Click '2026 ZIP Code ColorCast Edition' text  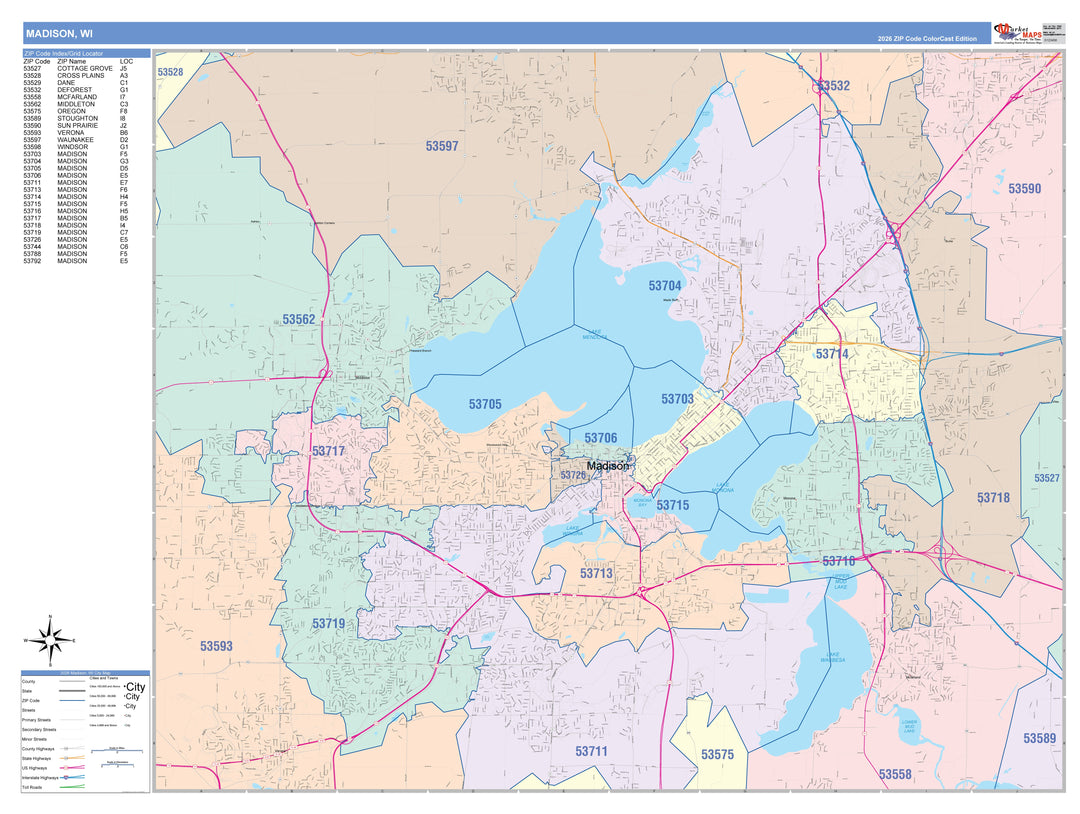click(x=927, y=39)
